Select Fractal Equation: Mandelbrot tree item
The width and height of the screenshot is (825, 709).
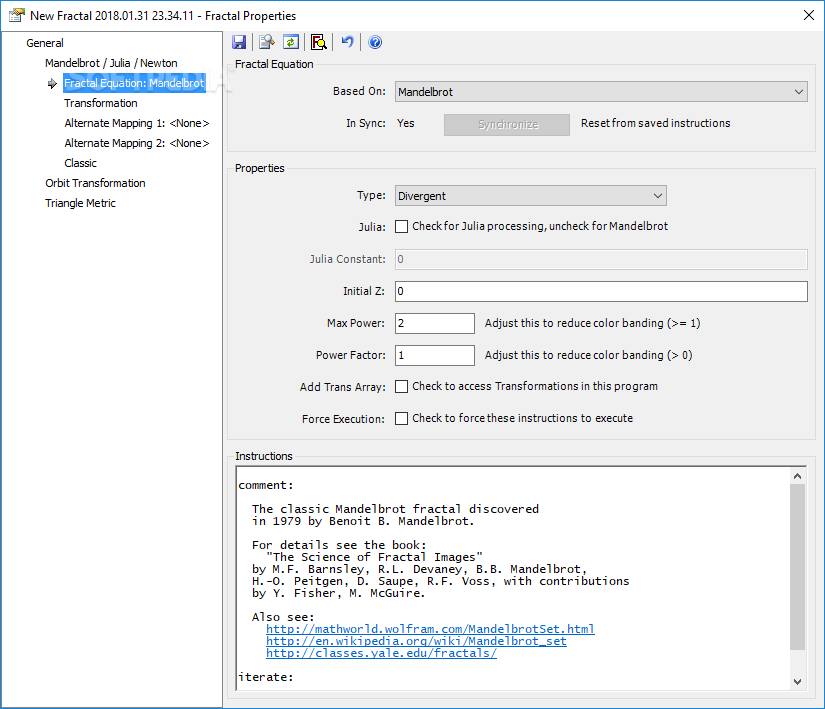click(134, 83)
